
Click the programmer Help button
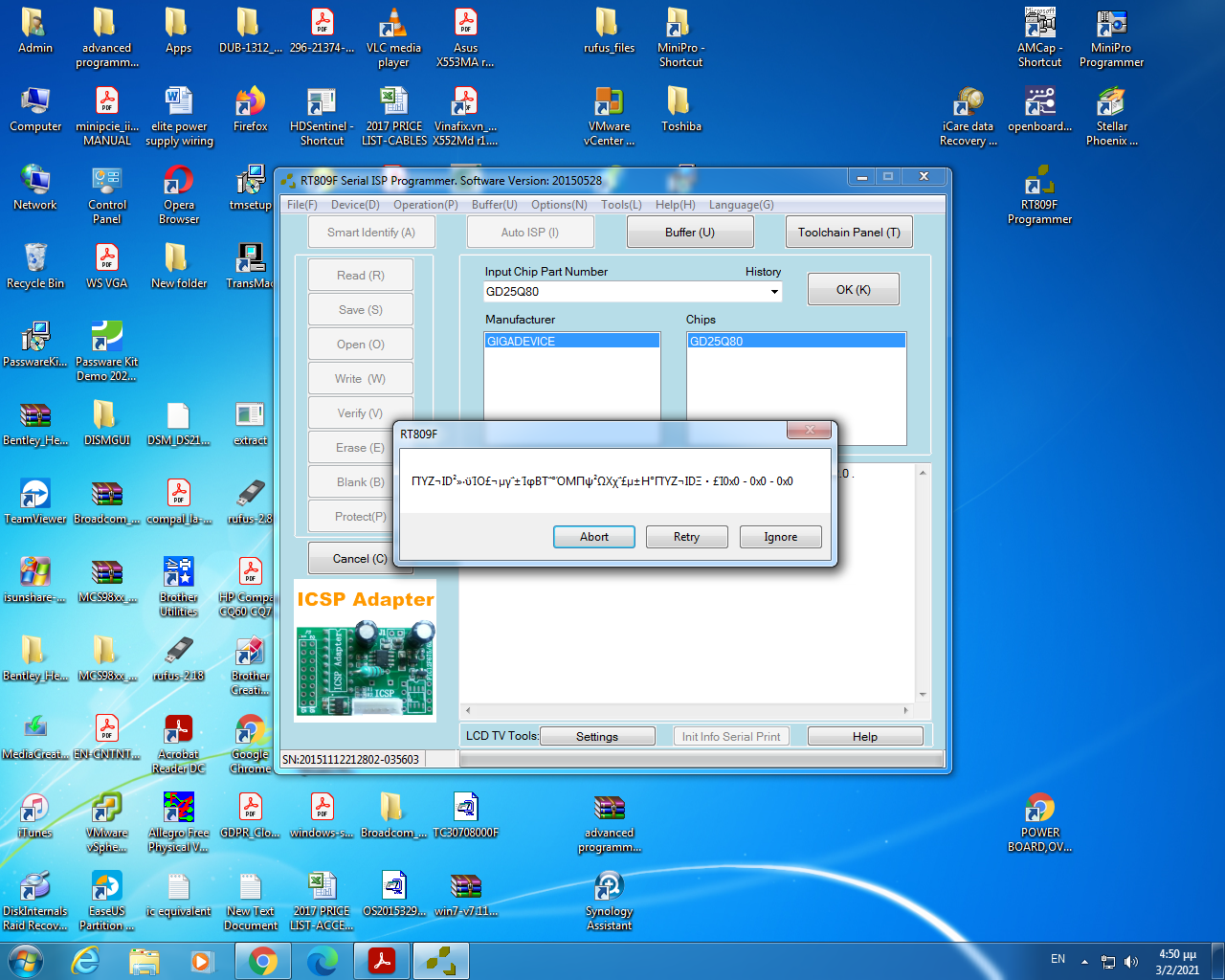tap(865, 736)
